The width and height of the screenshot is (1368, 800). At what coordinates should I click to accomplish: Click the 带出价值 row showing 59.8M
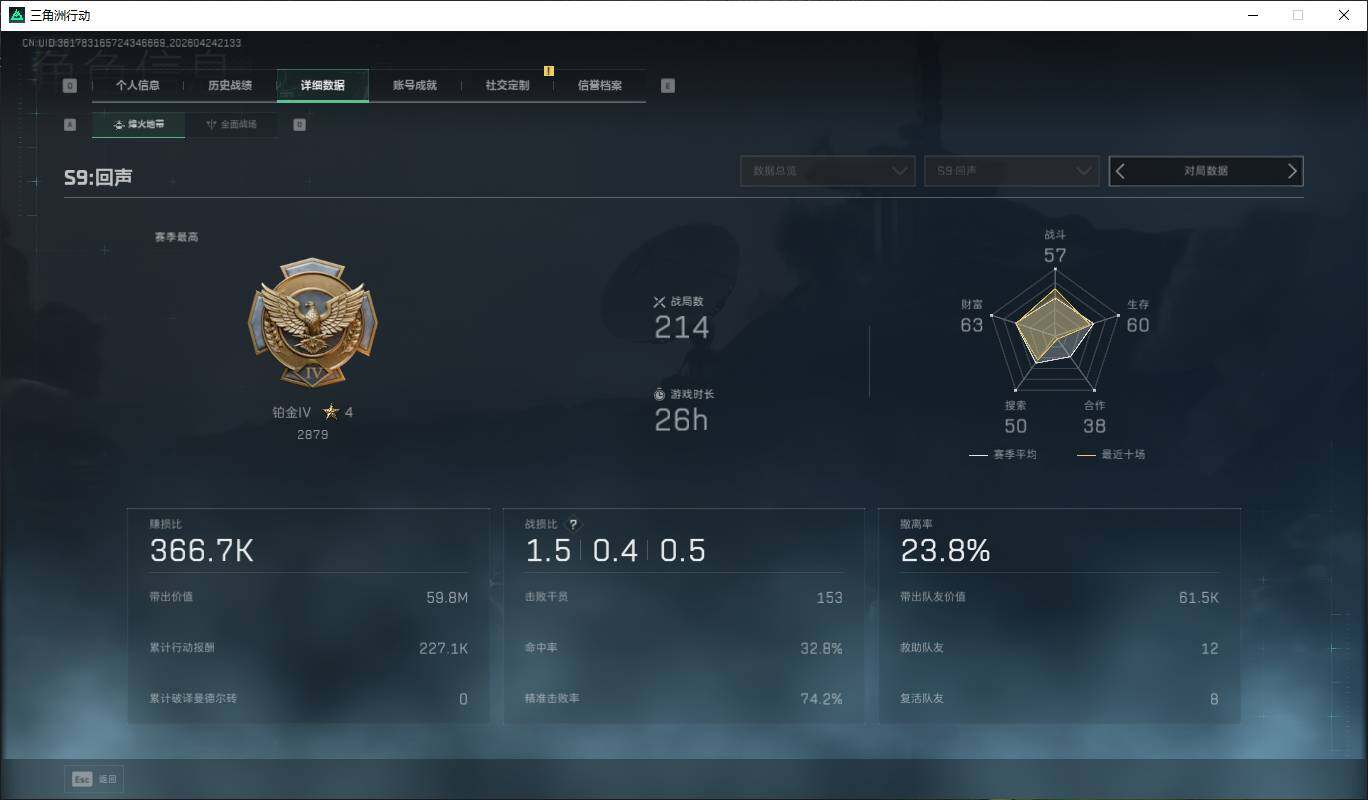[308, 598]
